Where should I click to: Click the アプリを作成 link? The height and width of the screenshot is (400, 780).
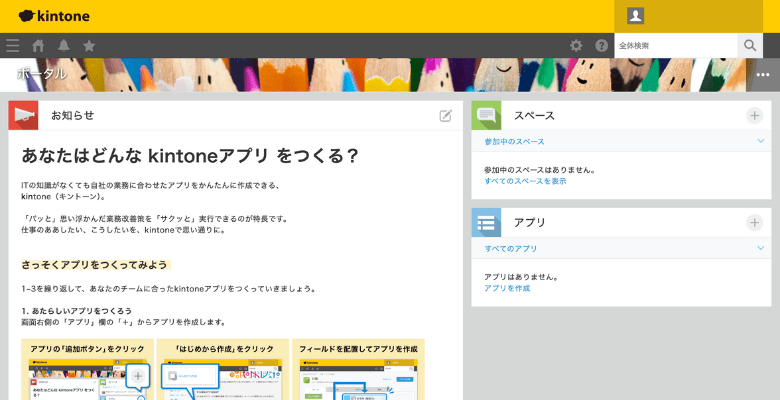[x=507, y=288]
